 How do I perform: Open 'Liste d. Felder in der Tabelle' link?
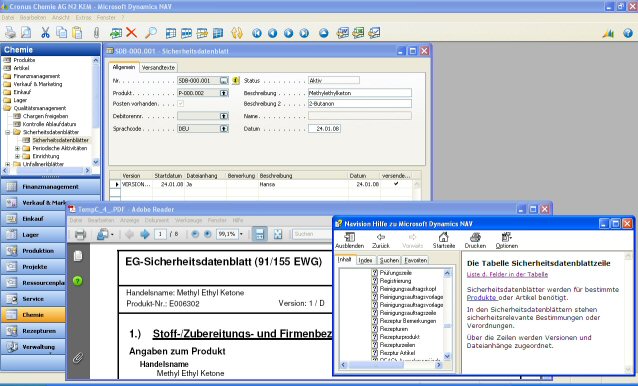(x=507, y=275)
